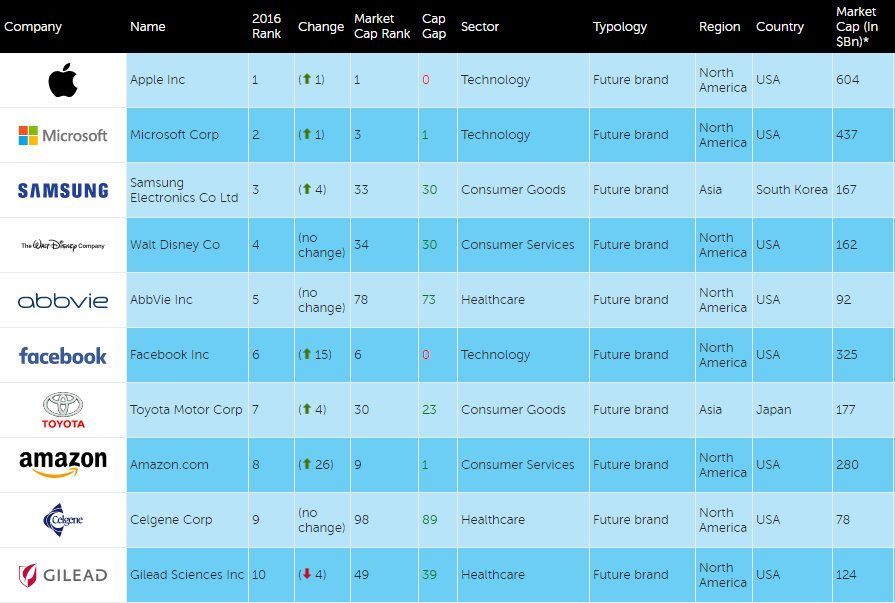Select the Walt Disney Company logo
The width and height of the screenshot is (895, 603).
pos(62,244)
